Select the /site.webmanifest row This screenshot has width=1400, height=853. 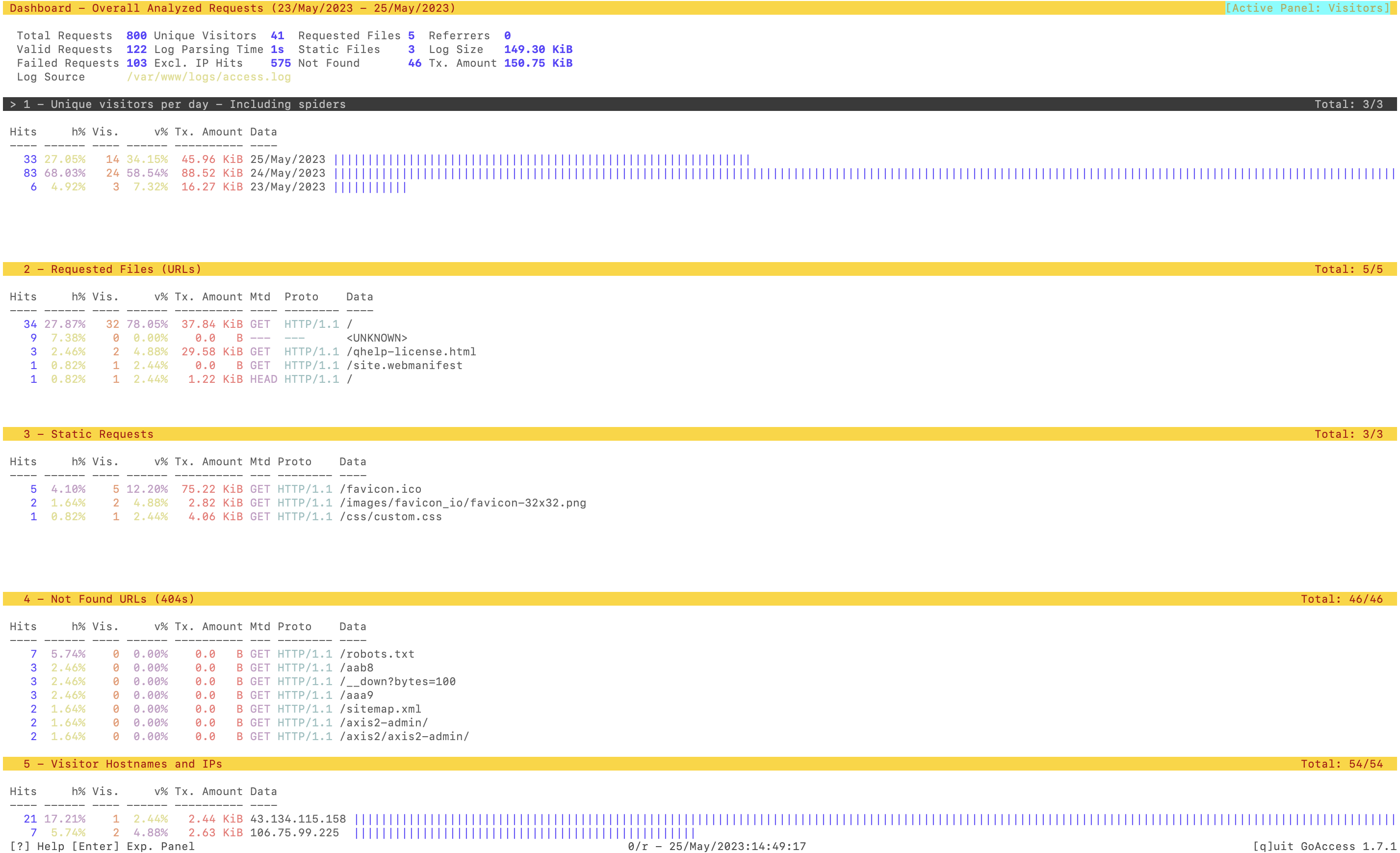[x=404, y=365]
